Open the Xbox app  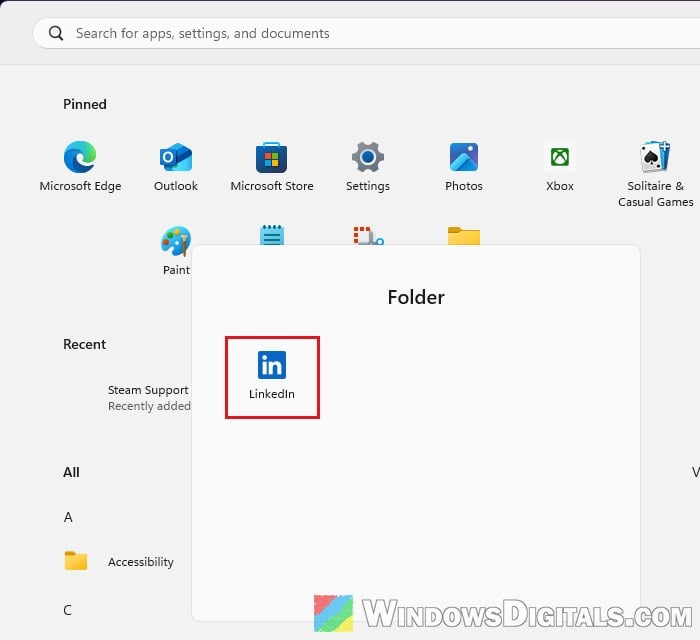(x=559, y=166)
